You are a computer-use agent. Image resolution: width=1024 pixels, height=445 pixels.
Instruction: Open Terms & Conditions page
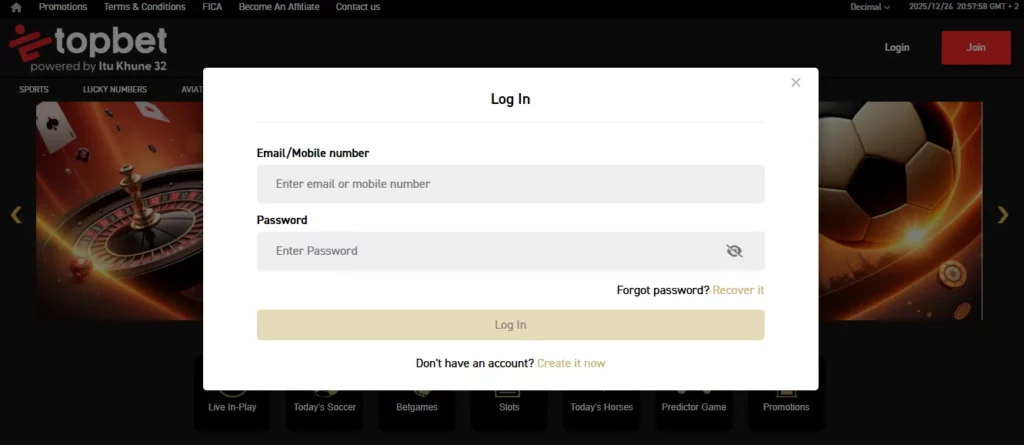144,7
